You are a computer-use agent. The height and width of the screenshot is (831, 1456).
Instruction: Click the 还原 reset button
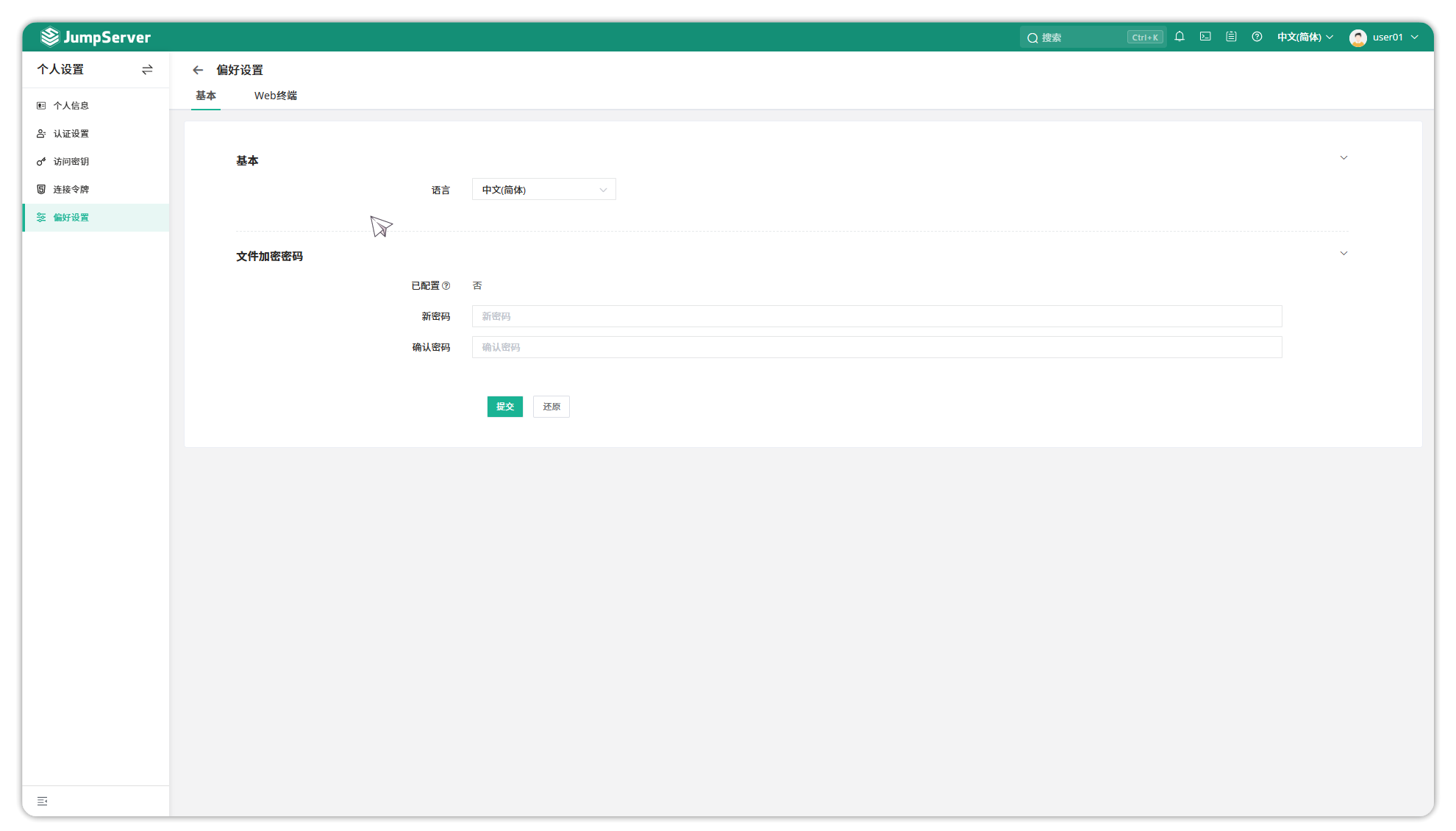click(552, 407)
